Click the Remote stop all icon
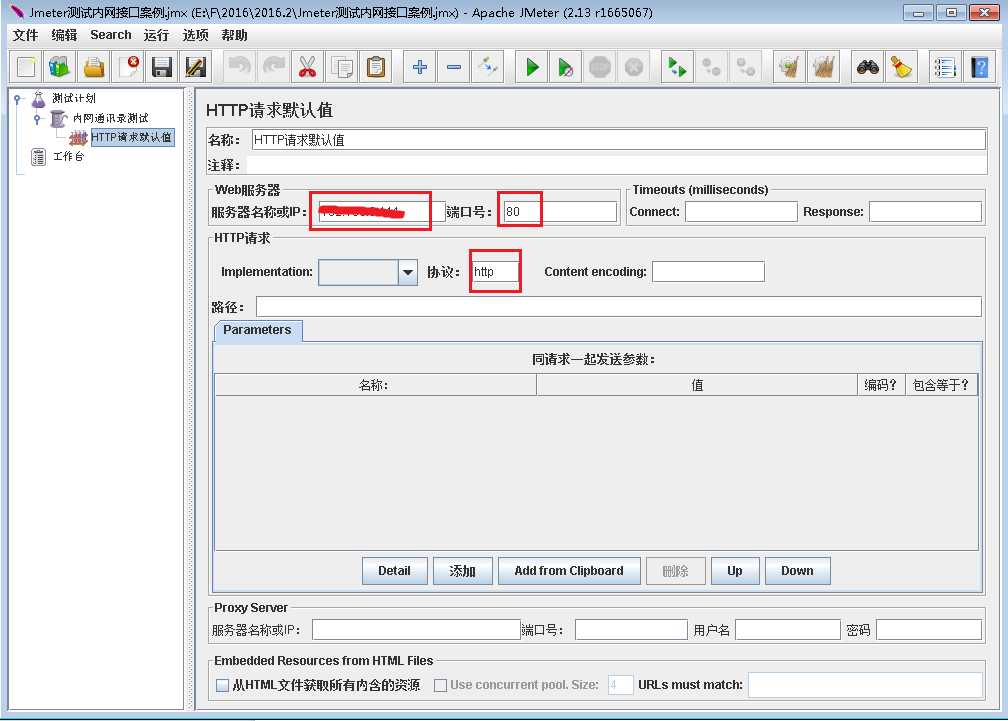 pyautogui.click(x=711, y=66)
